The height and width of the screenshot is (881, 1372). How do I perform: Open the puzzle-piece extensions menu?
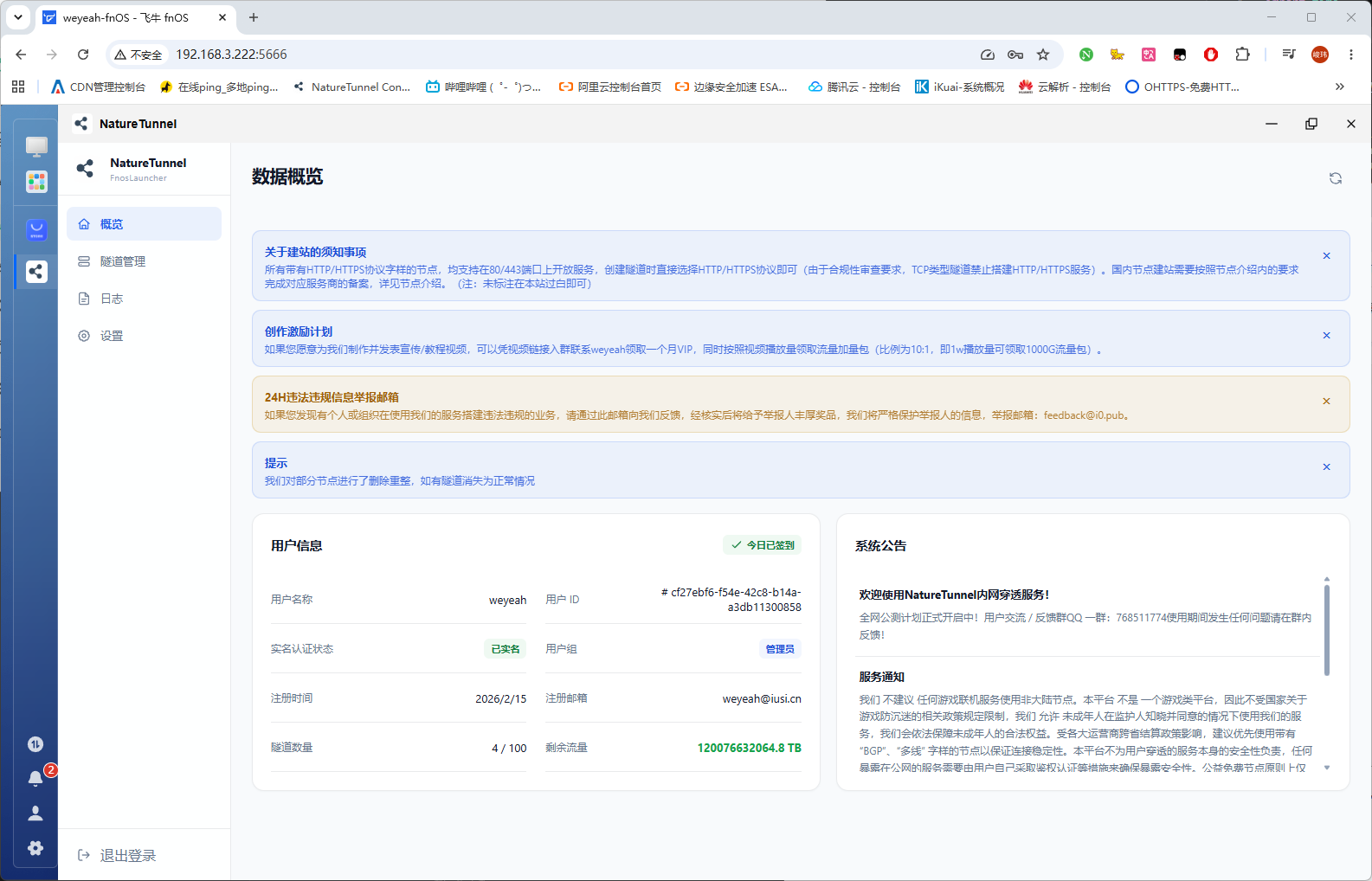1242,55
